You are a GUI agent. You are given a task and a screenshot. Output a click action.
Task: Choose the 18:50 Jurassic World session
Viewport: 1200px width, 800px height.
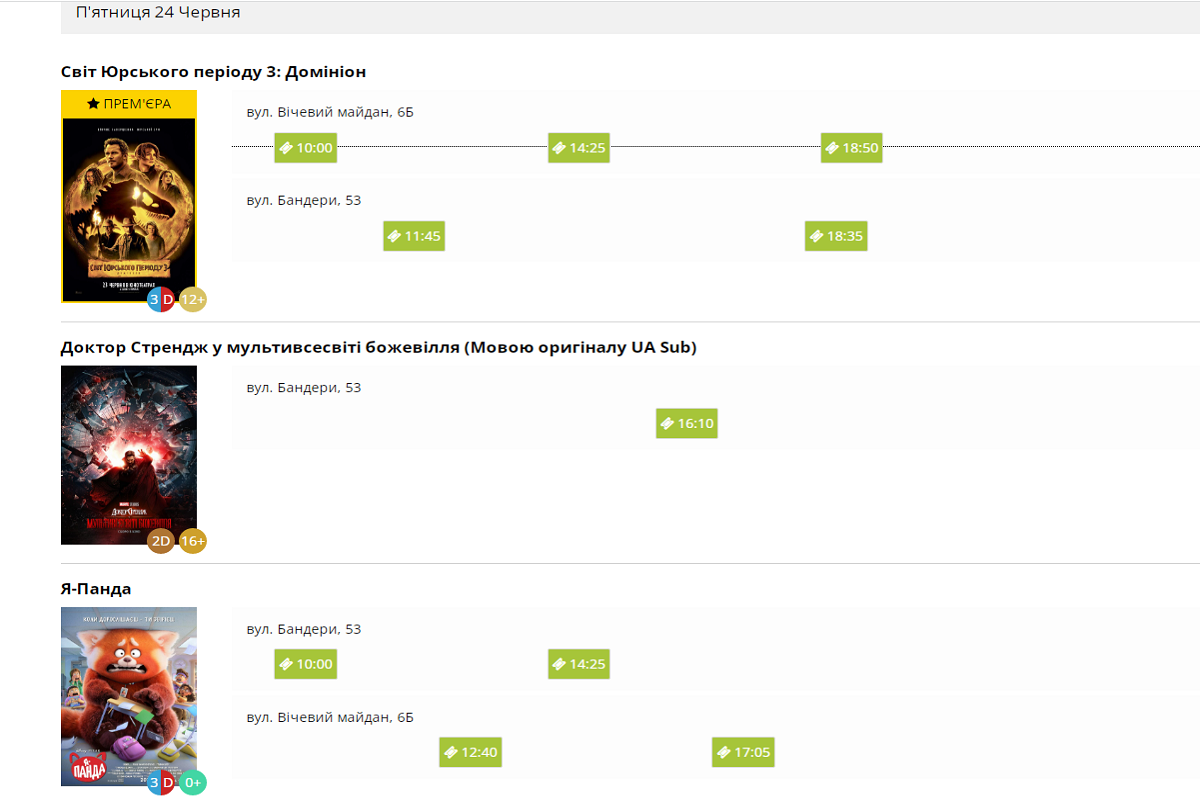tap(852, 148)
